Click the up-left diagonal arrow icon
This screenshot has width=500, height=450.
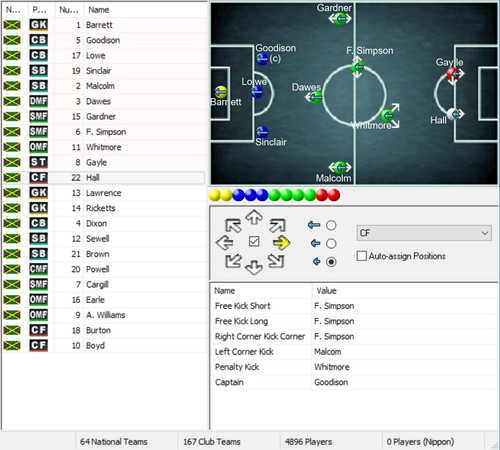233,225
